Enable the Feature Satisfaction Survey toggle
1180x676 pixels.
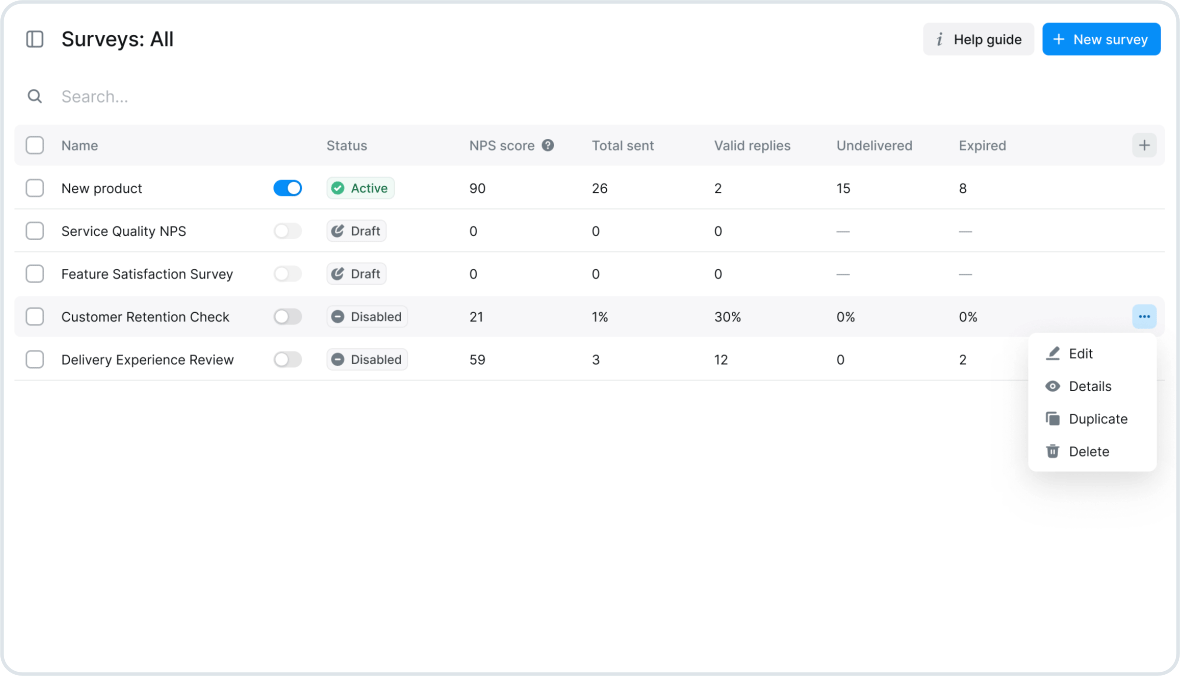click(x=287, y=274)
